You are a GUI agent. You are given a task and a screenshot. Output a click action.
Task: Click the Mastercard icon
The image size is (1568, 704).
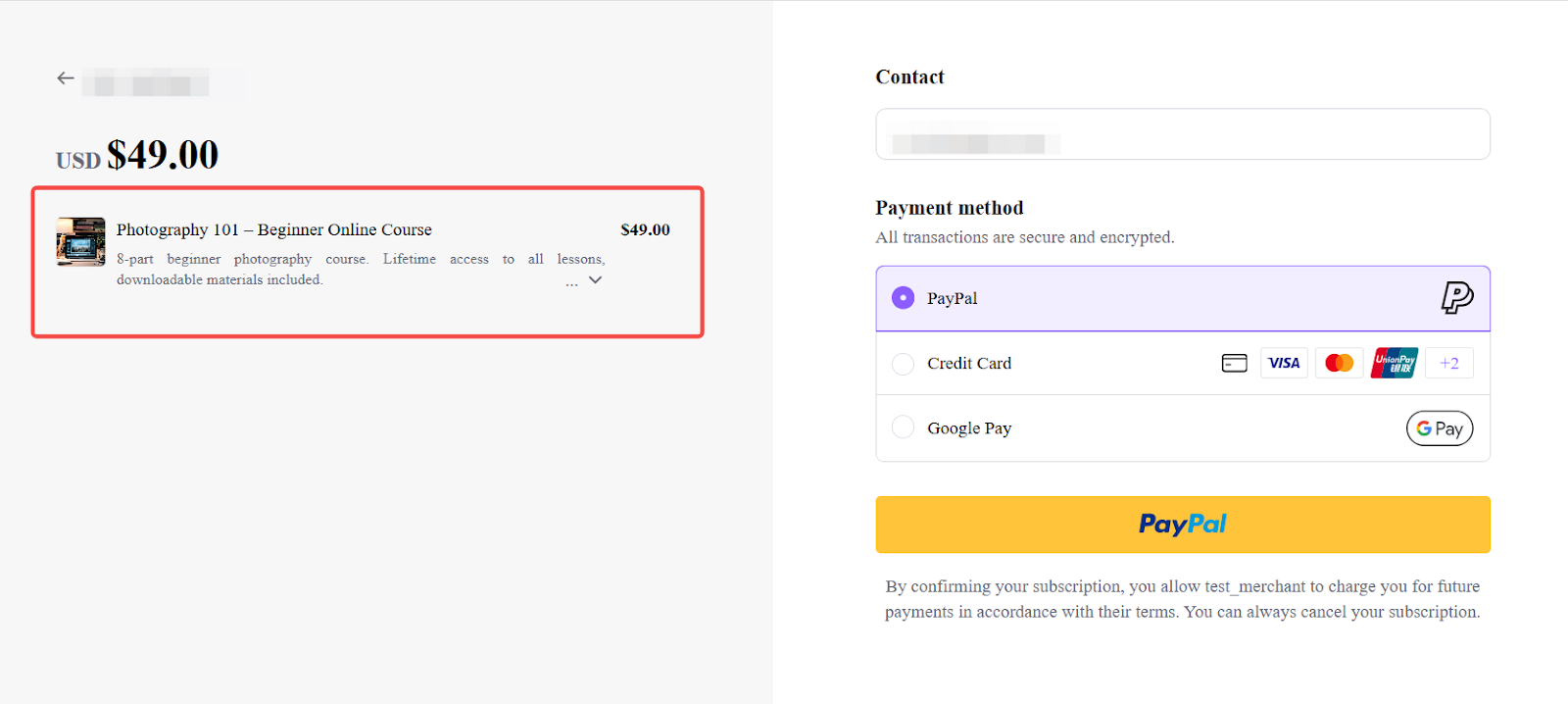click(1339, 364)
